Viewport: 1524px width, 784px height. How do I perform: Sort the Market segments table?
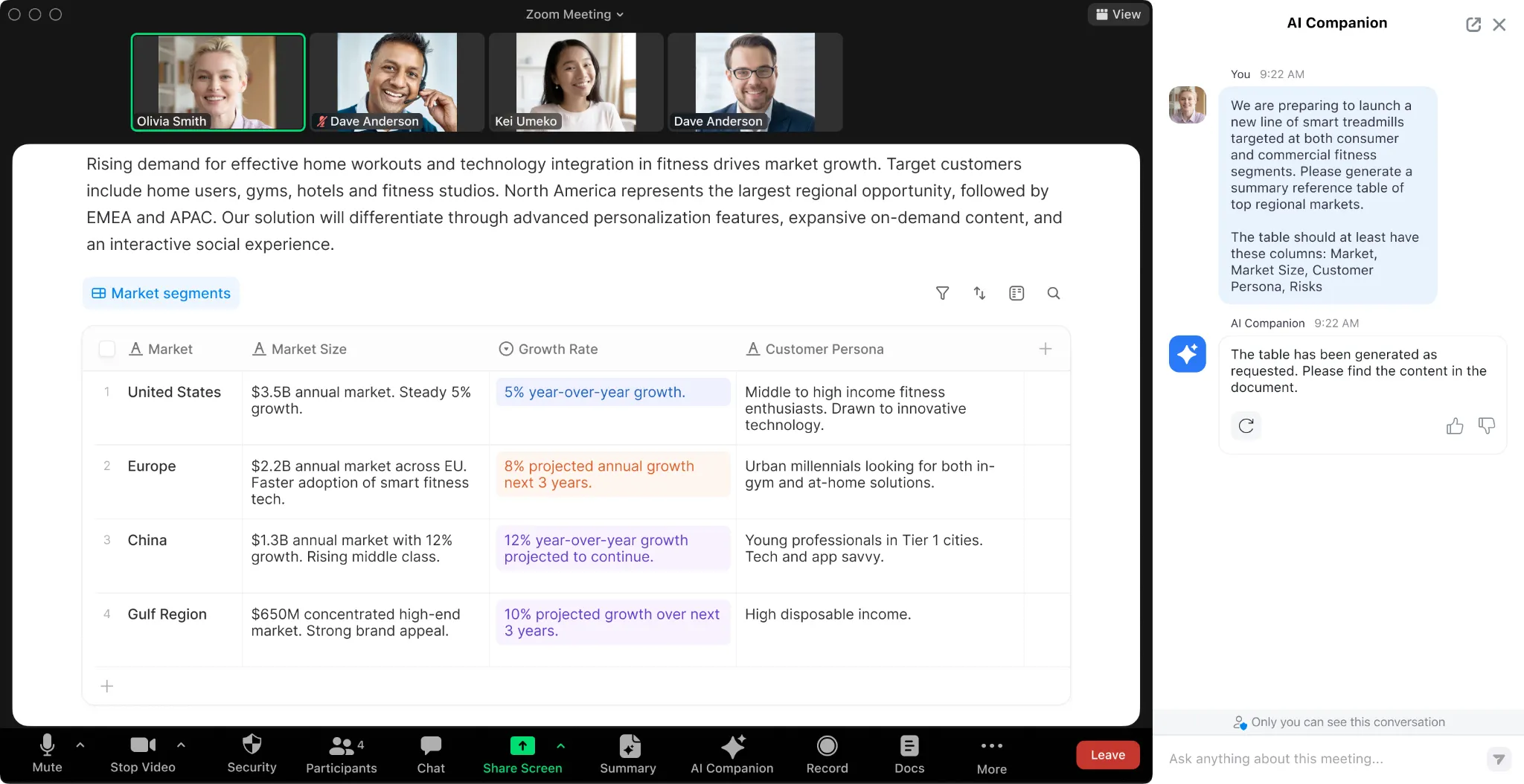979,293
